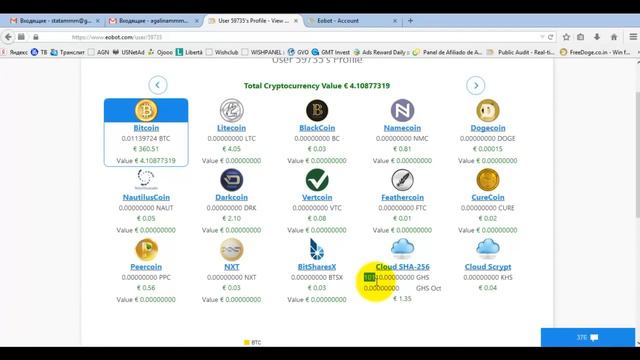
Task: Open the Cloud Scrypt link
Action: point(488,267)
